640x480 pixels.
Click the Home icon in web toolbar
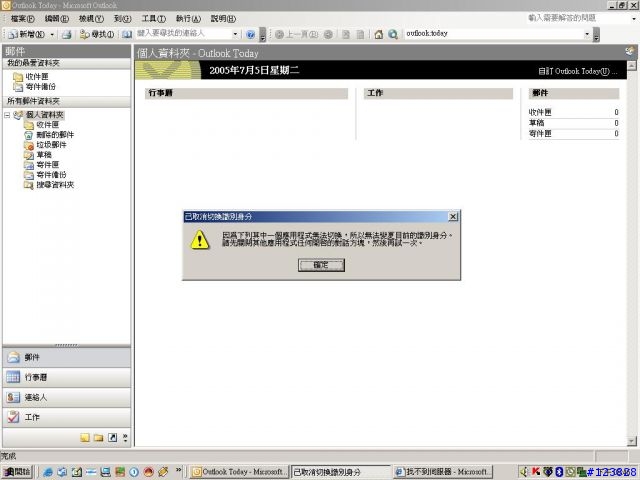point(378,34)
